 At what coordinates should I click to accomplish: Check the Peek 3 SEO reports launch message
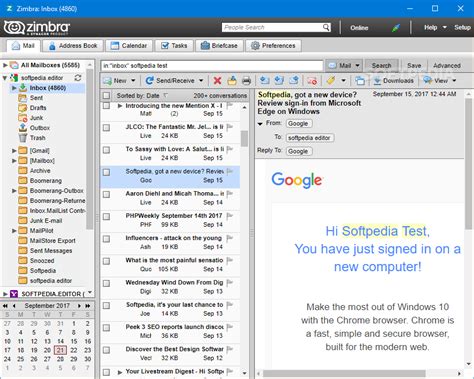(106, 328)
